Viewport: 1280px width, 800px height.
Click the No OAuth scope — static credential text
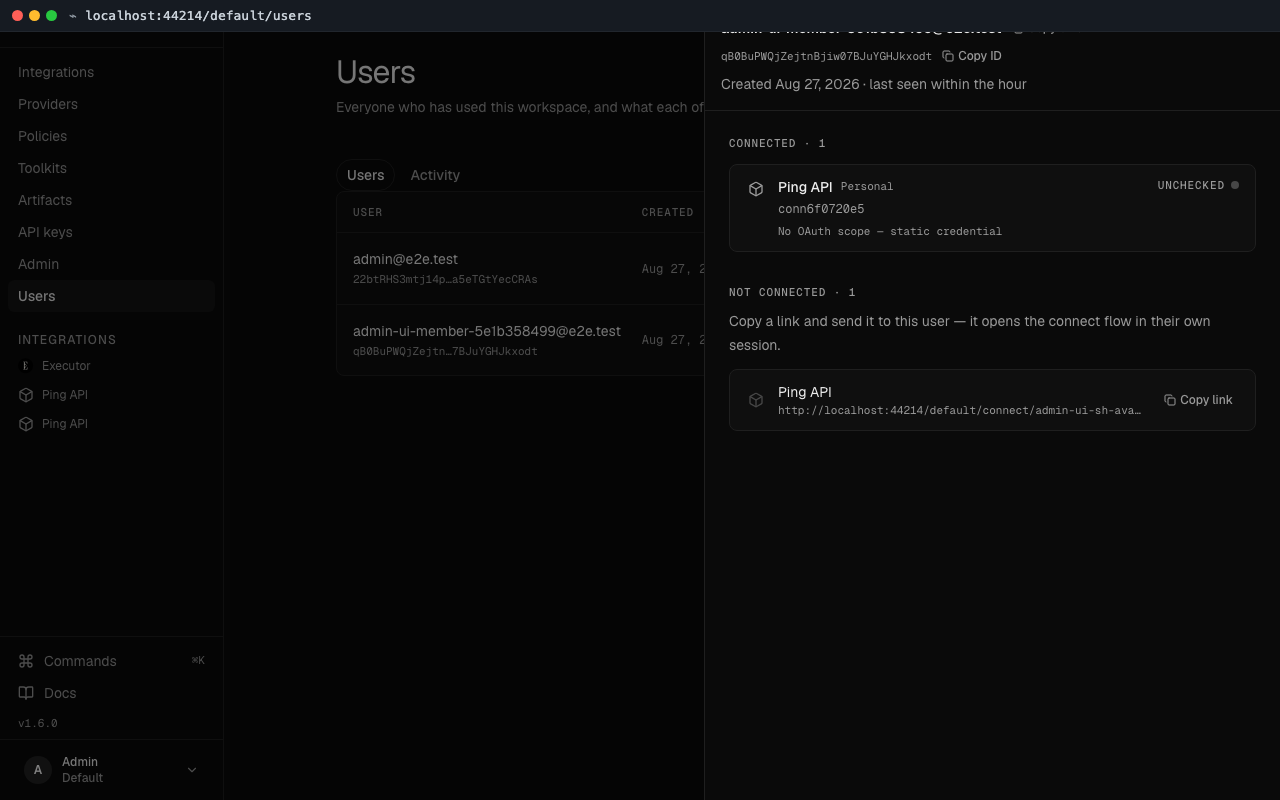point(890,231)
